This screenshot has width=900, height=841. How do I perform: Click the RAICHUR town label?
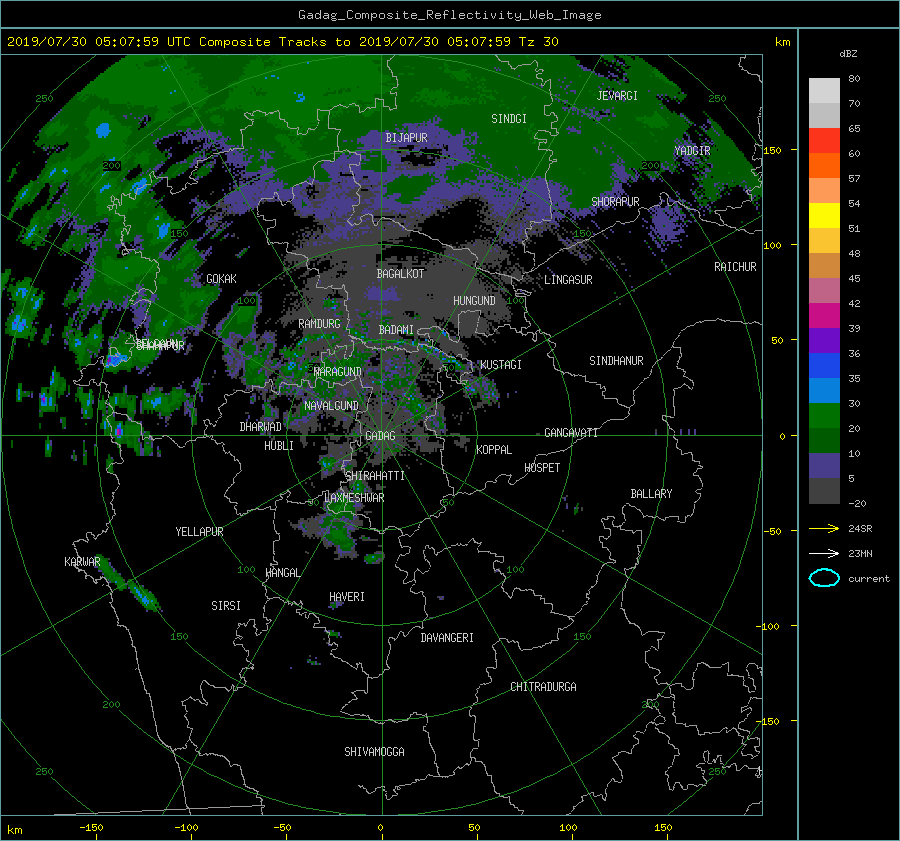(x=735, y=267)
